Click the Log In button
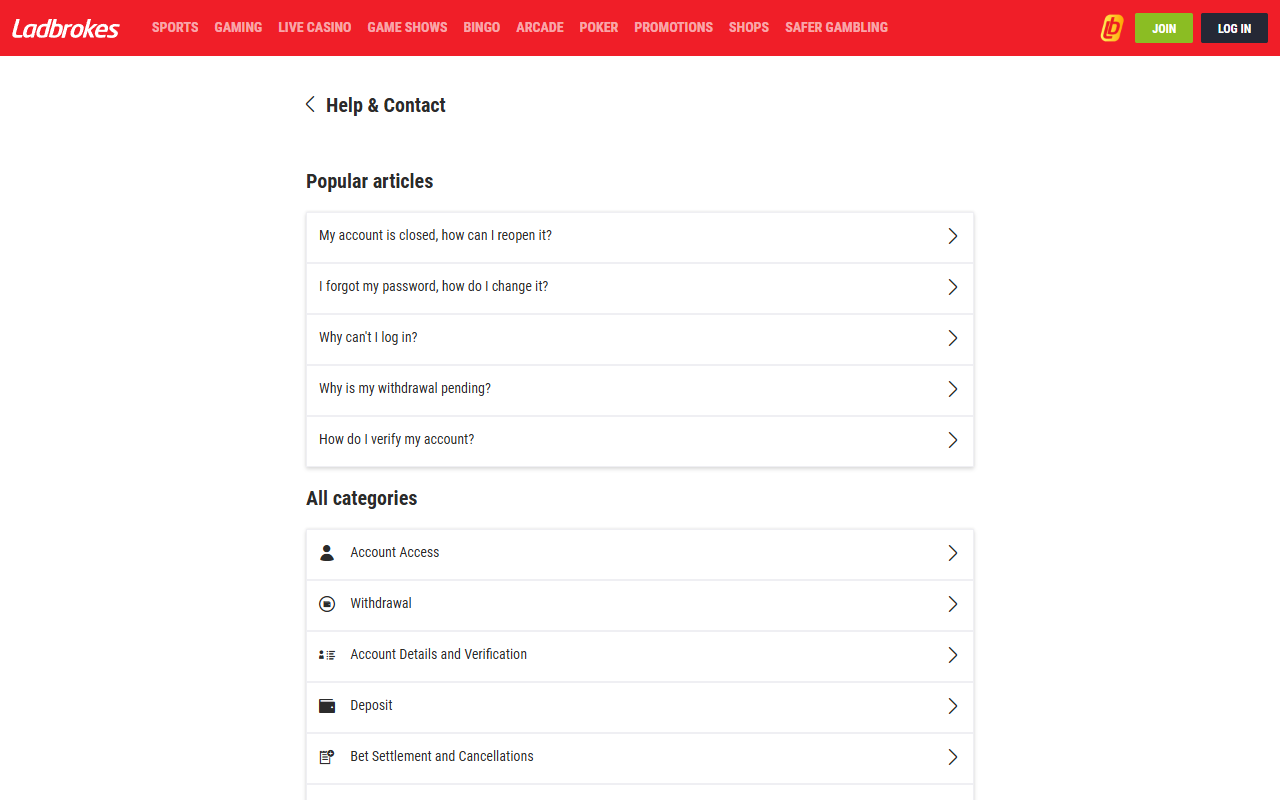This screenshot has height=800, width=1280. click(x=1234, y=28)
